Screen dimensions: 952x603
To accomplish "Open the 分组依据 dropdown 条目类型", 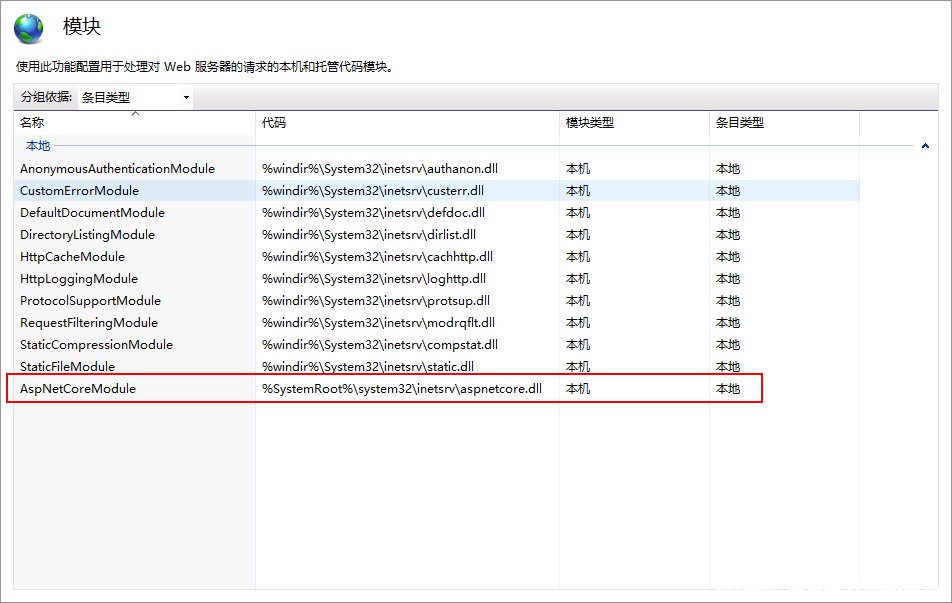I will coord(135,98).
